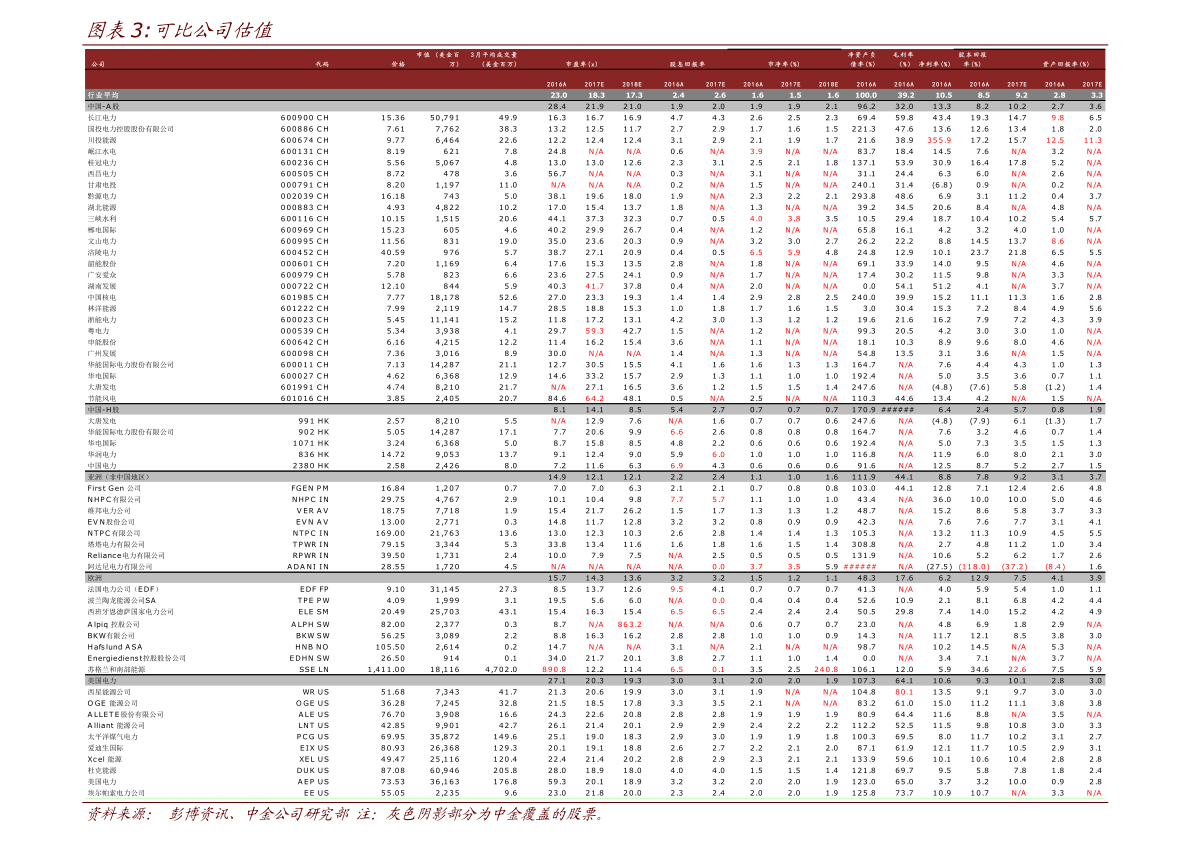
Task: Click the source note 资料来源 at bottom
Action: pyautogui.click(x=346, y=814)
